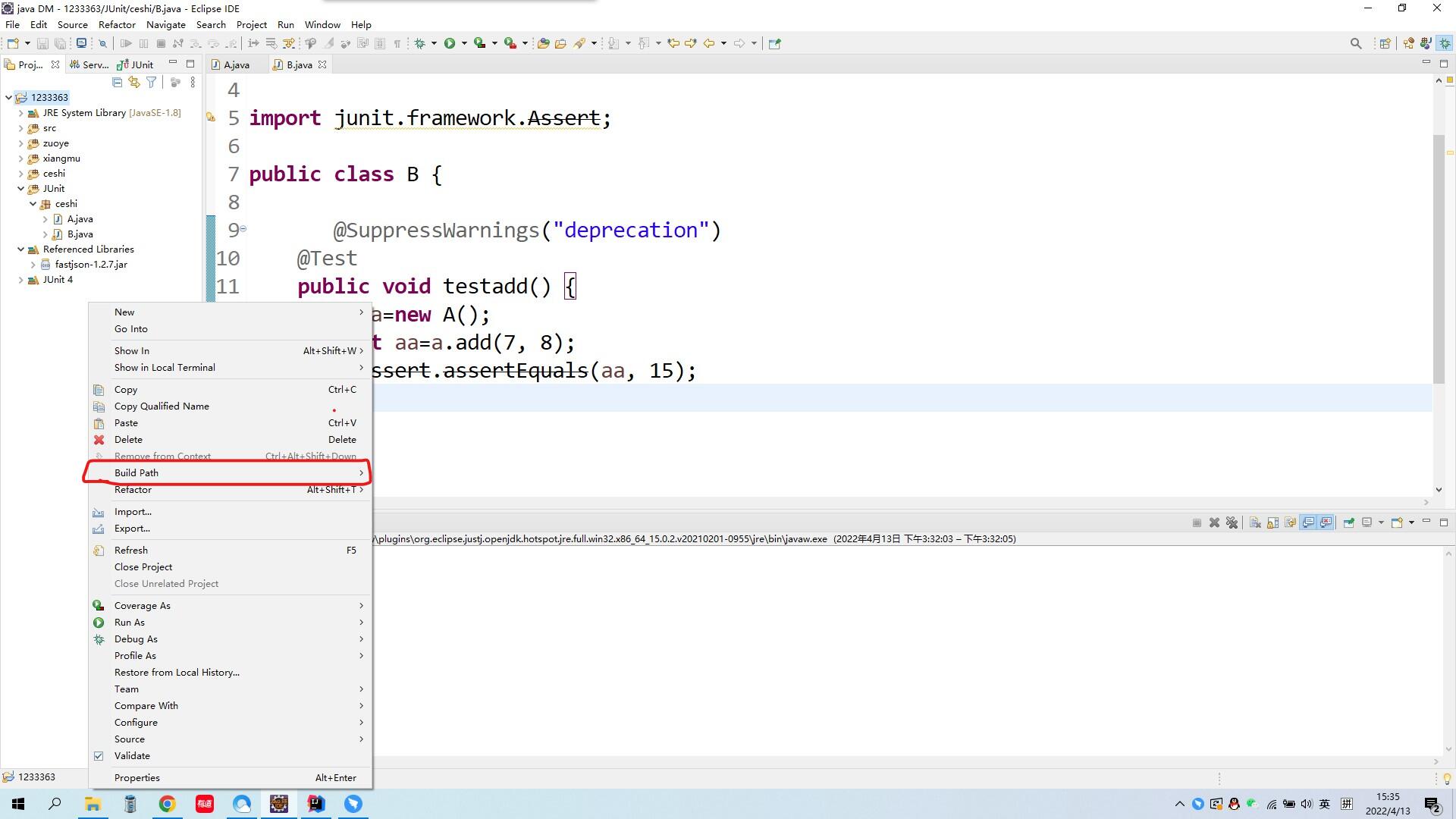Collapse the Referenced Libraries tree node
Image resolution: width=1456 pixels, height=819 pixels.
tap(20, 249)
